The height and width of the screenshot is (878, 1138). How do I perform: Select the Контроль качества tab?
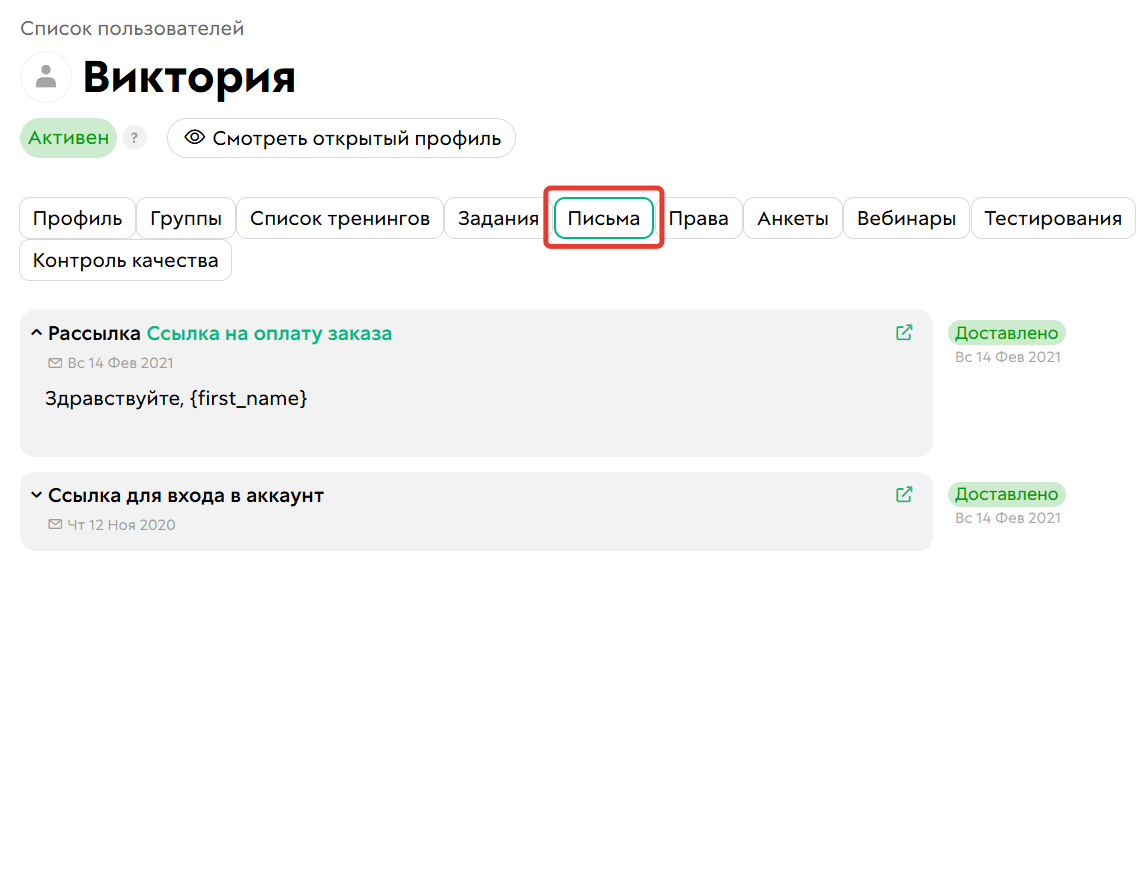coord(125,260)
